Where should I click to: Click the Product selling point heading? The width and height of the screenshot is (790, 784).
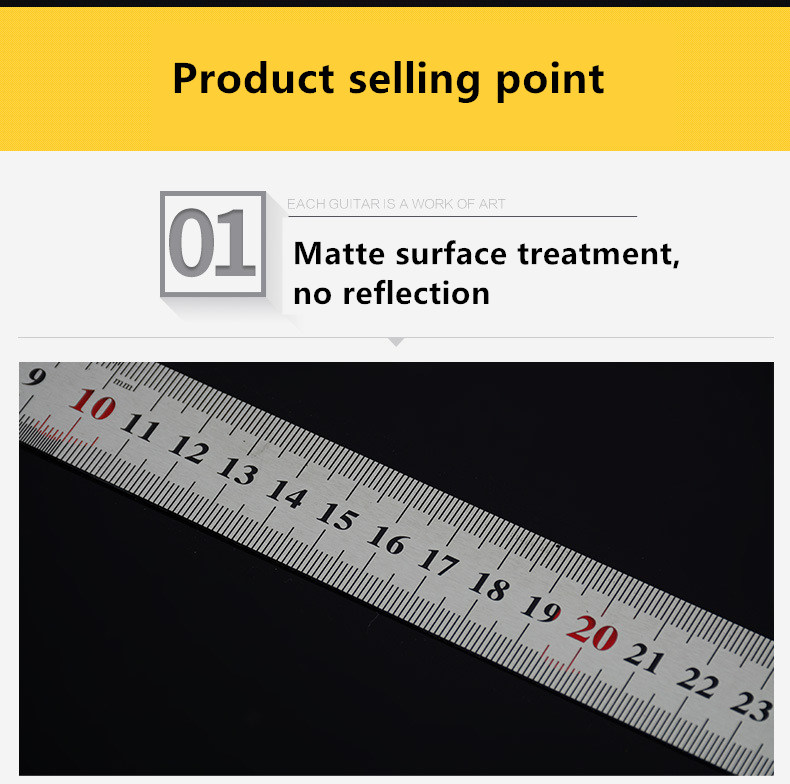(x=388, y=79)
